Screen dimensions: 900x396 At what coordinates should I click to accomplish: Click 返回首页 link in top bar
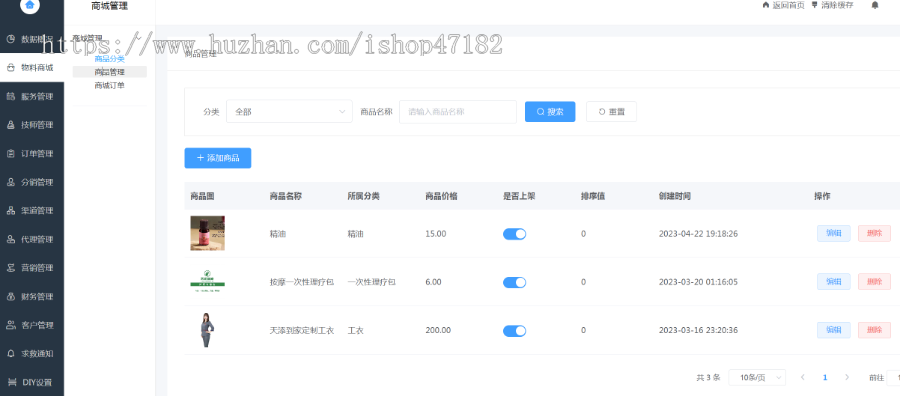click(x=783, y=5)
